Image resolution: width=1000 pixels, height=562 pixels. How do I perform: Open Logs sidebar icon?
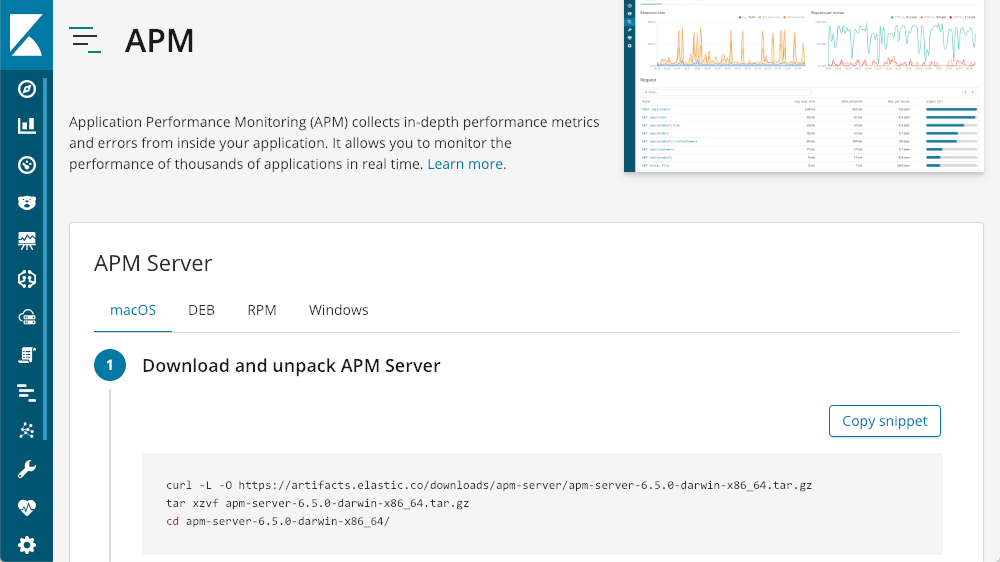pyautogui.click(x=27, y=355)
